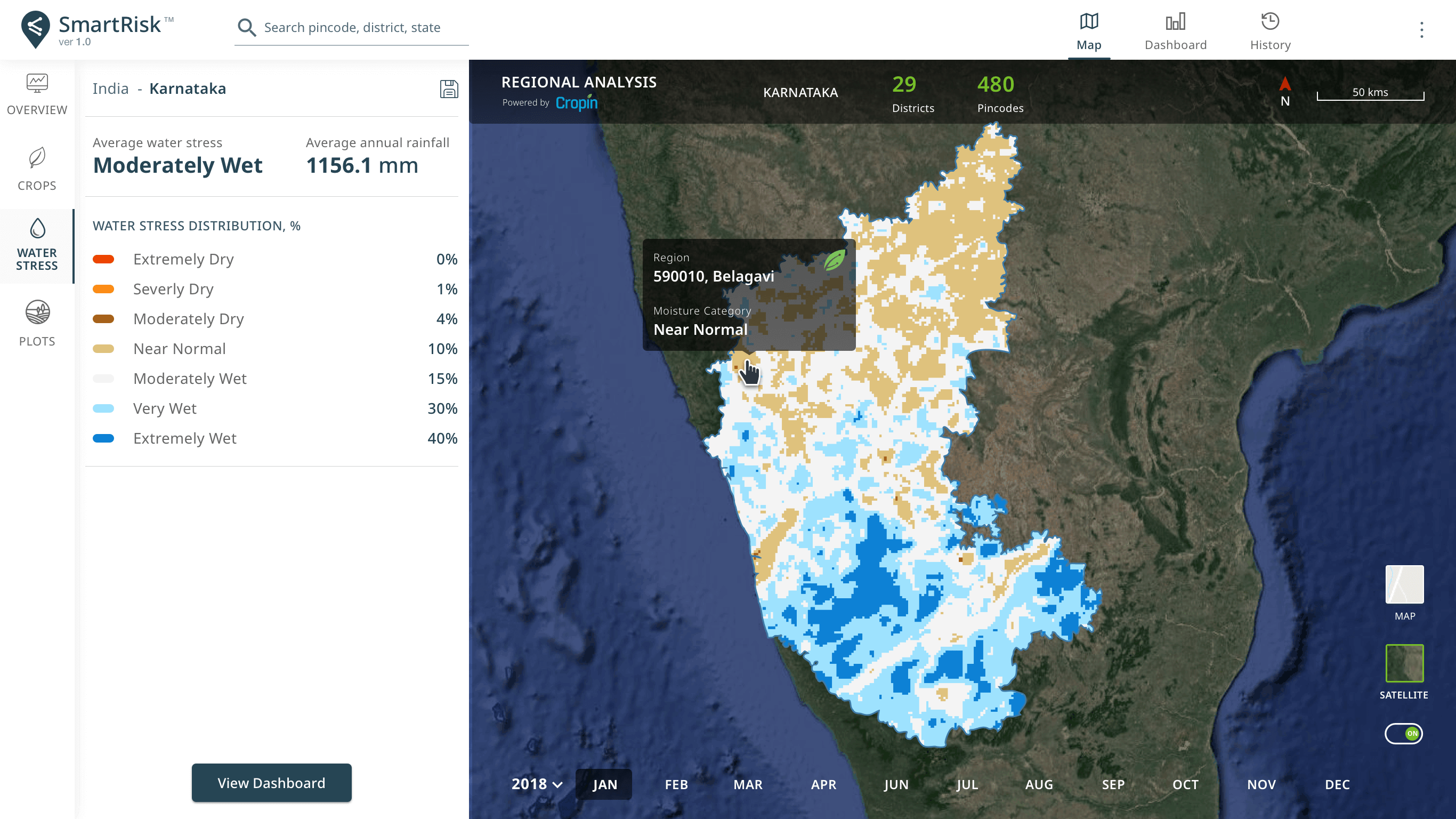The height and width of the screenshot is (819, 1456).
Task: Expand the India state navigation breadcrumb
Action: tap(109, 88)
